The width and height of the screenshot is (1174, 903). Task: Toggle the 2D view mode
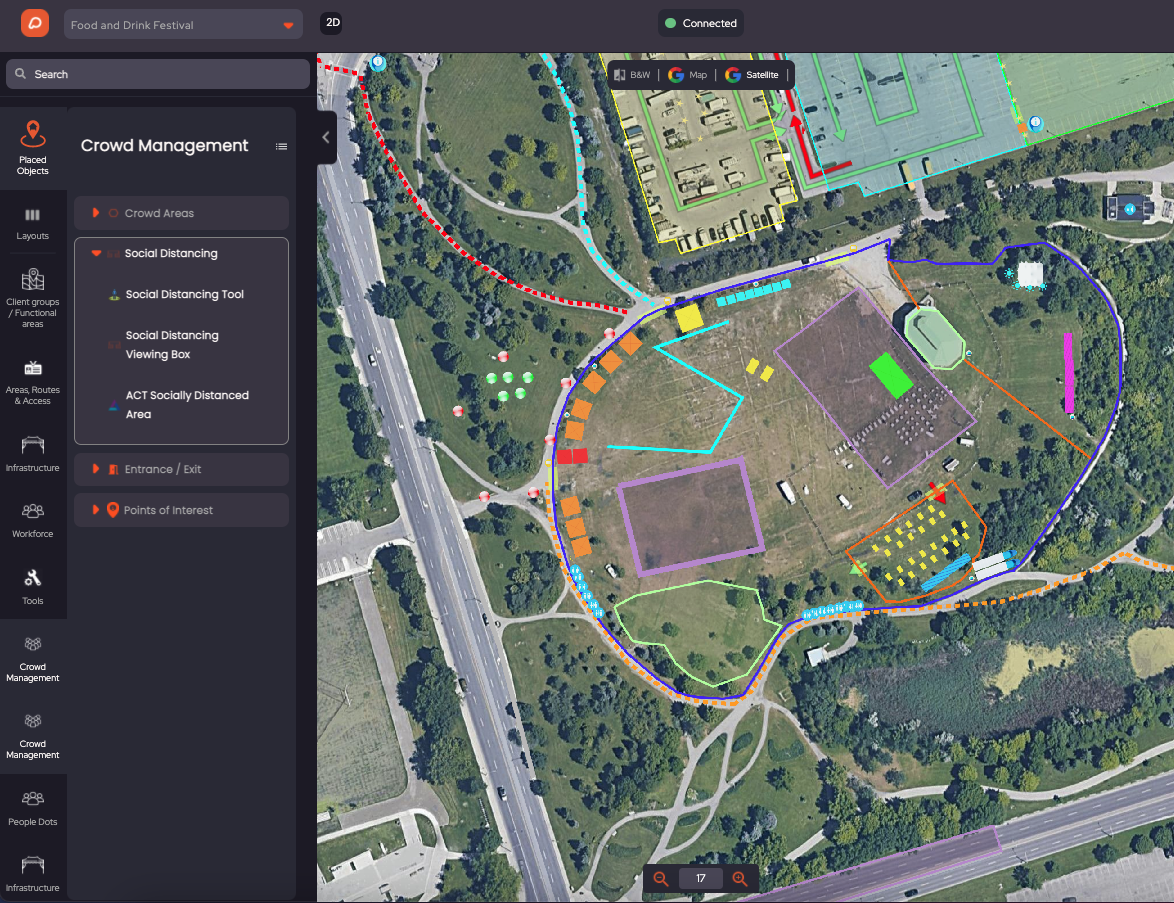click(x=332, y=22)
